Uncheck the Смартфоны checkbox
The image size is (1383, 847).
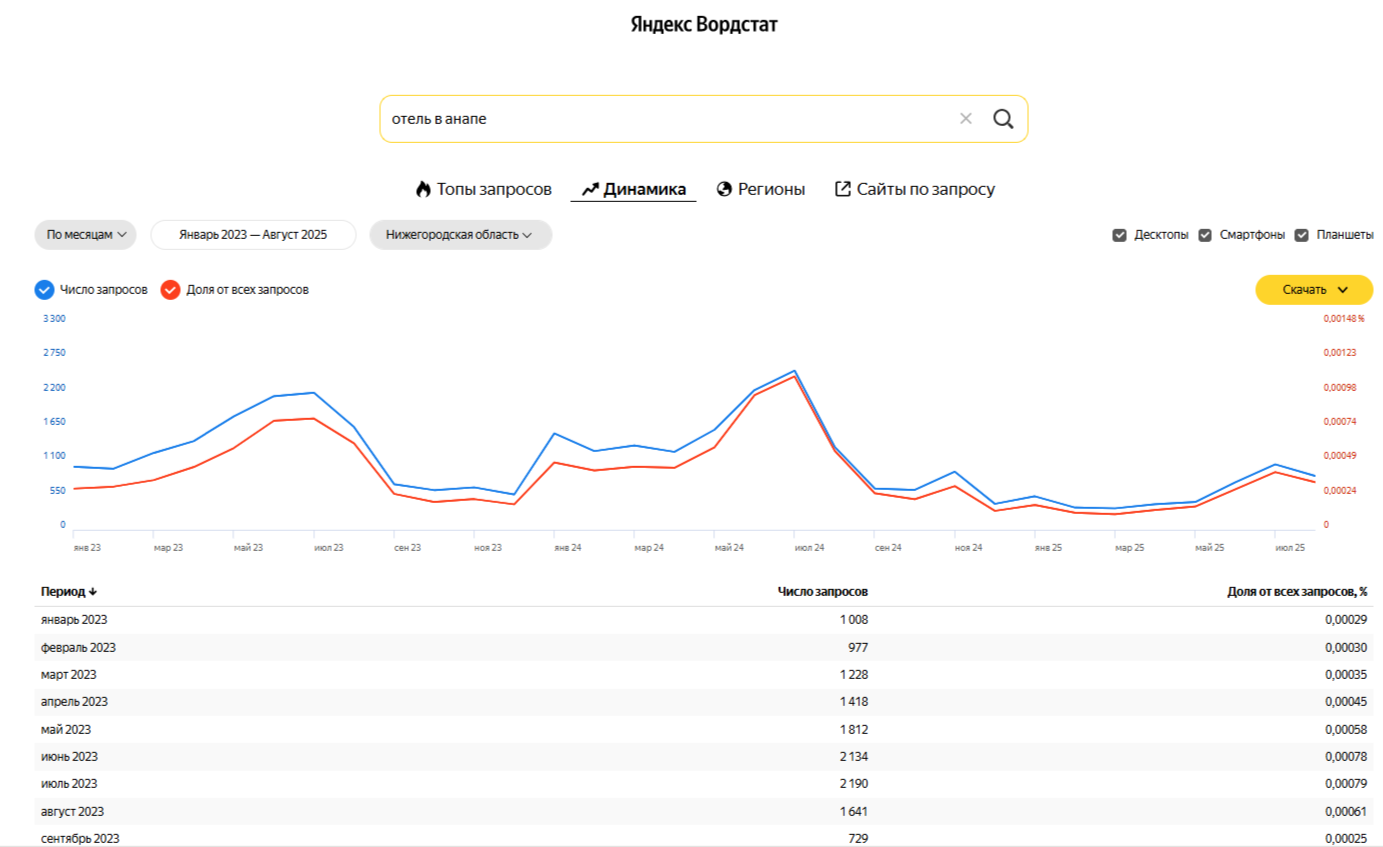click(1205, 234)
